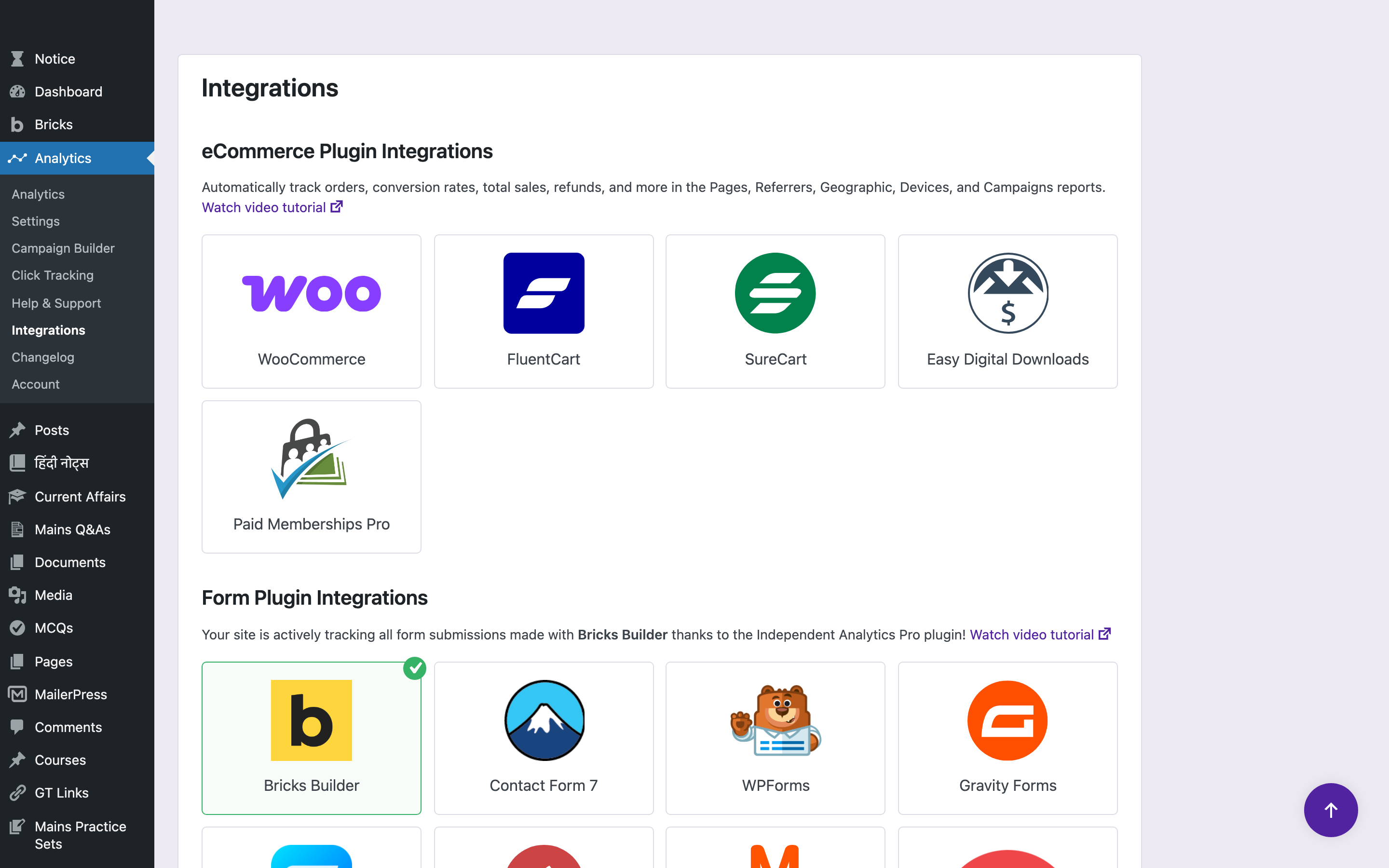Click the Mains Practice Sets edit icon

pos(17,826)
